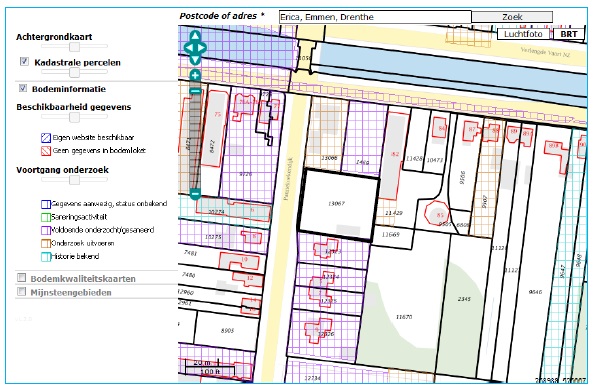This screenshot has height=391, width=595.
Task: Uncheck the Kadastrale percelen checkbox
Action: pos(24,61)
